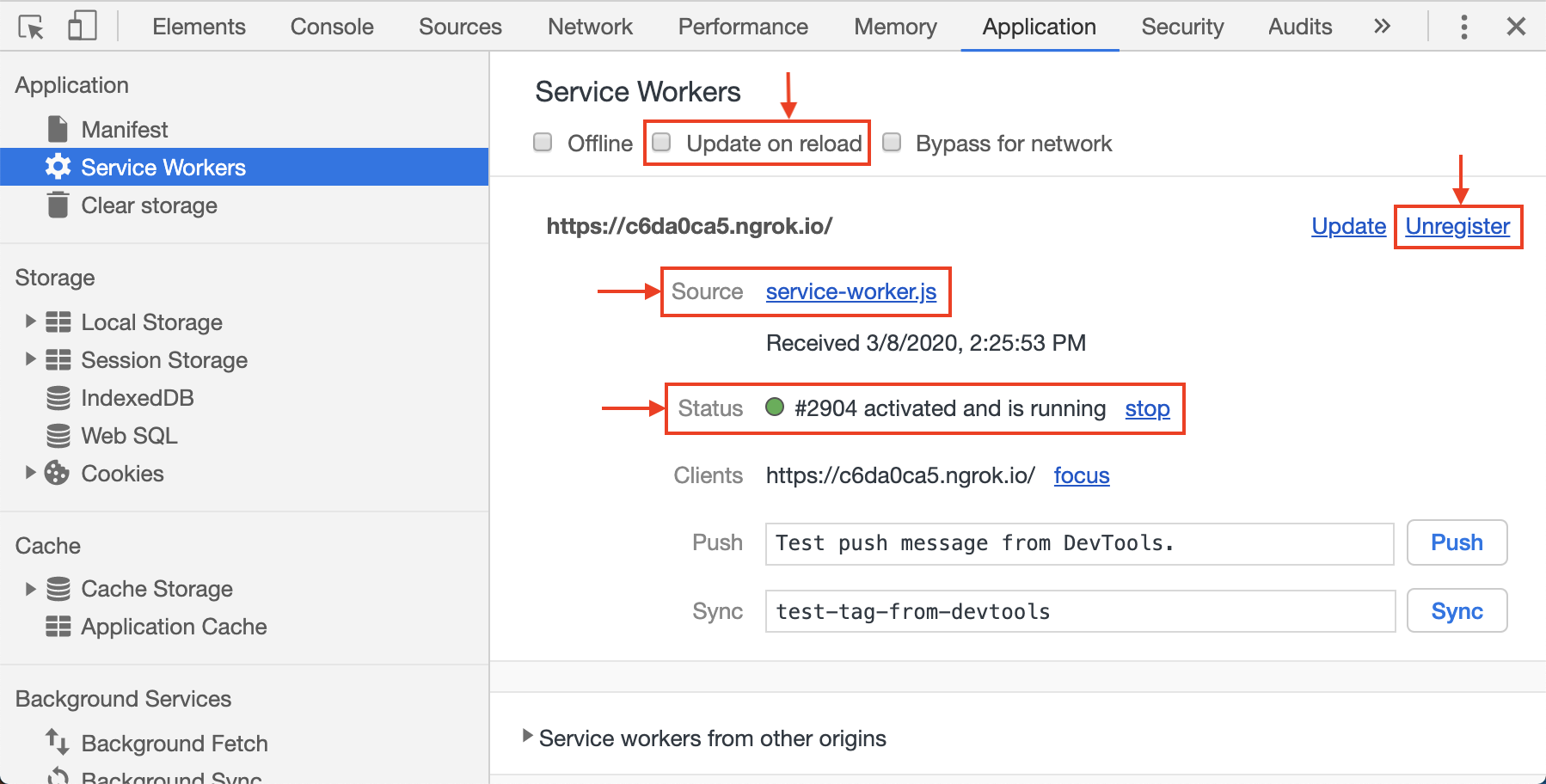Select the inspect element tool
1546x784 pixels.
tap(31, 26)
